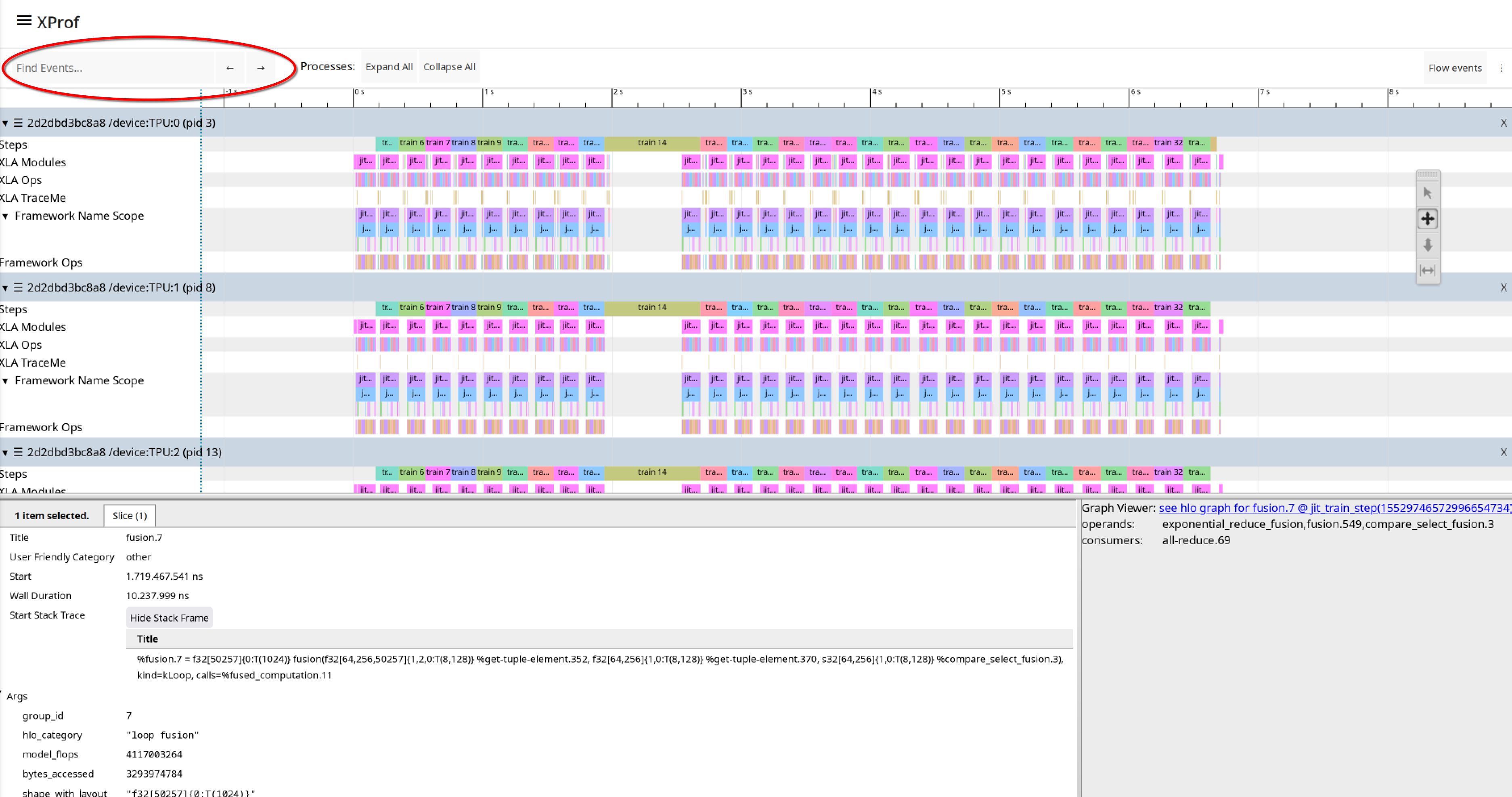Switch to the Slice (1) tab
The height and width of the screenshot is (797, 1512).
pyautogui.click(x=129, y=515)
